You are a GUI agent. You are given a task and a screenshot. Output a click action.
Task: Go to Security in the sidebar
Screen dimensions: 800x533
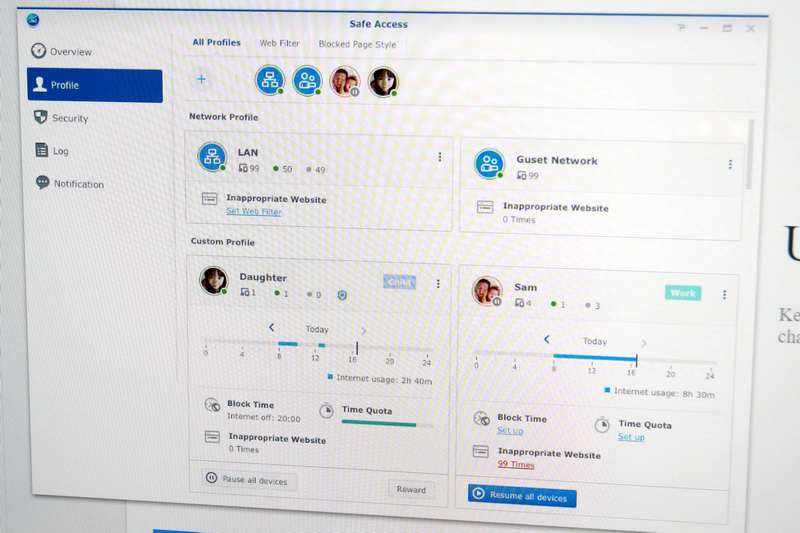click(x=61, y=118)
